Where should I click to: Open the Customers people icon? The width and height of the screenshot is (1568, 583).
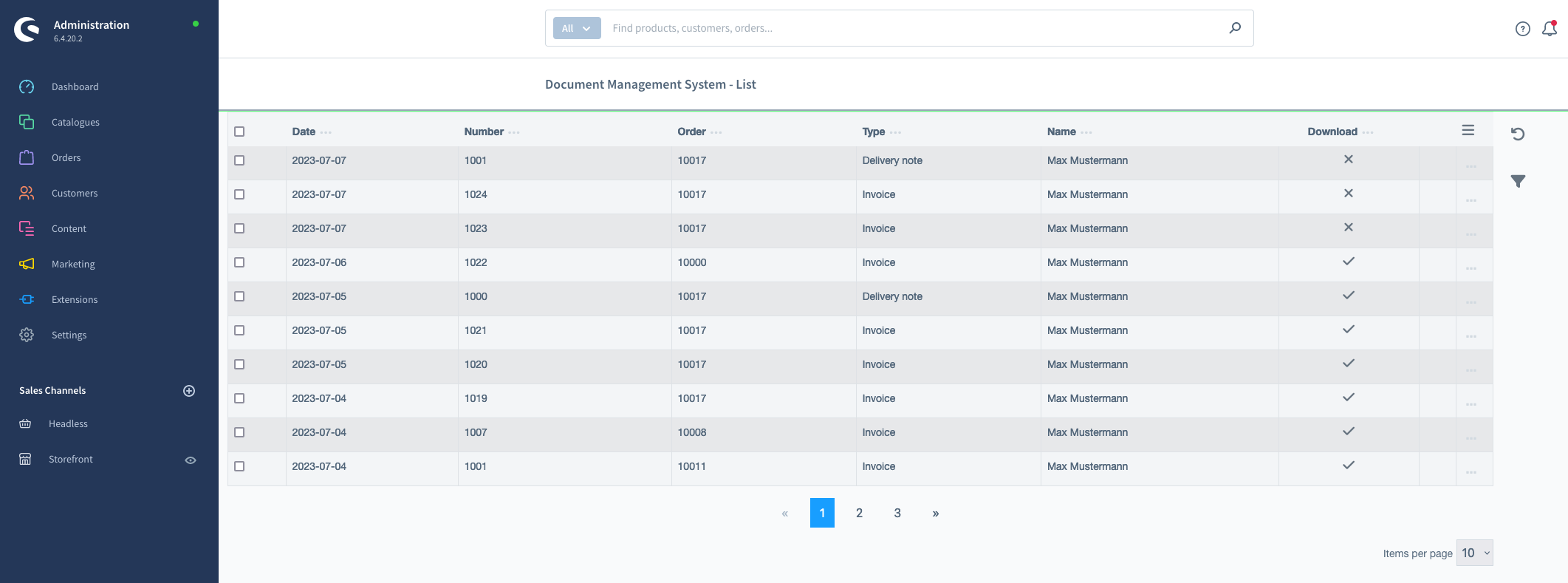click(27, 193)
